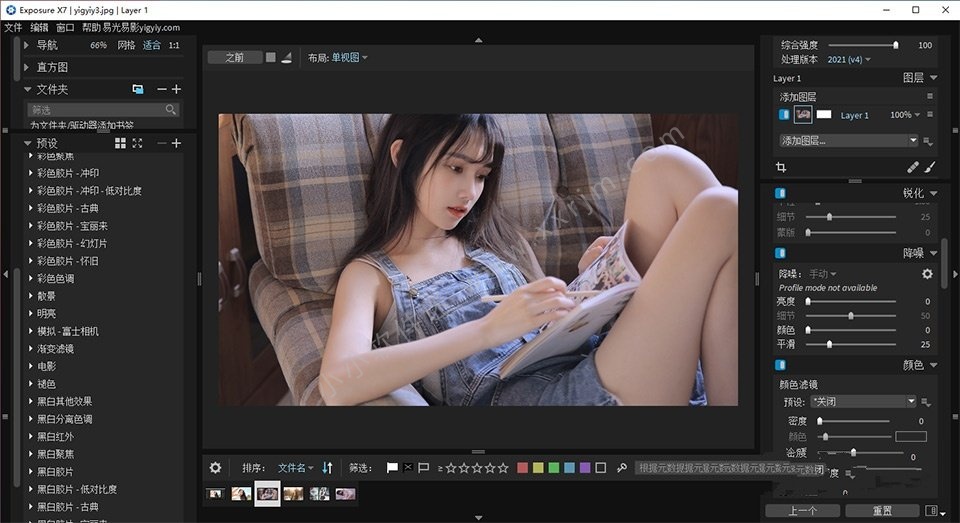Filter by purple color label
This screenshot has width=960, height=523.
click(x=585, y=468)
